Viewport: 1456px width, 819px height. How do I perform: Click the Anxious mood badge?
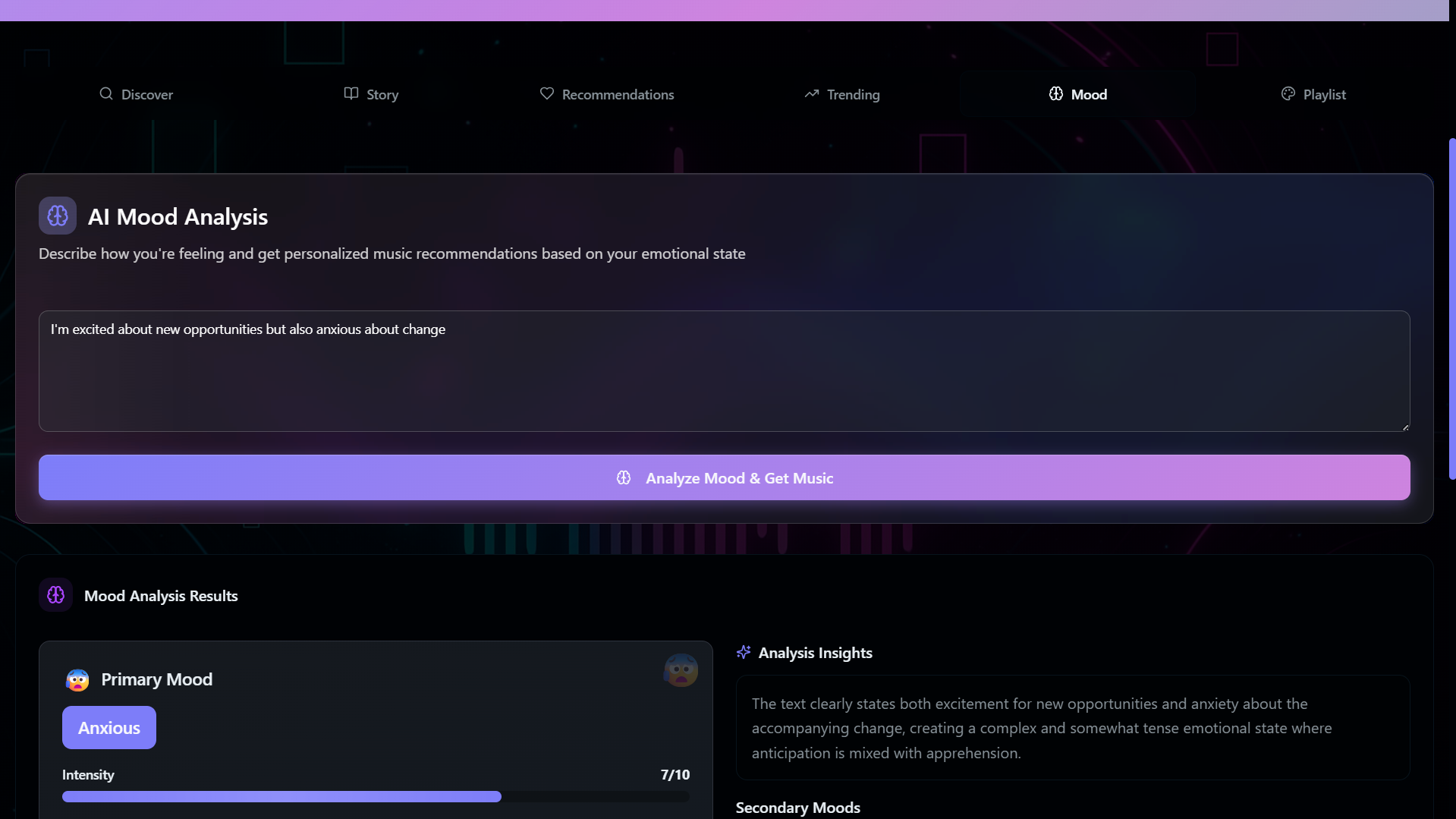(x=109, y=727)
